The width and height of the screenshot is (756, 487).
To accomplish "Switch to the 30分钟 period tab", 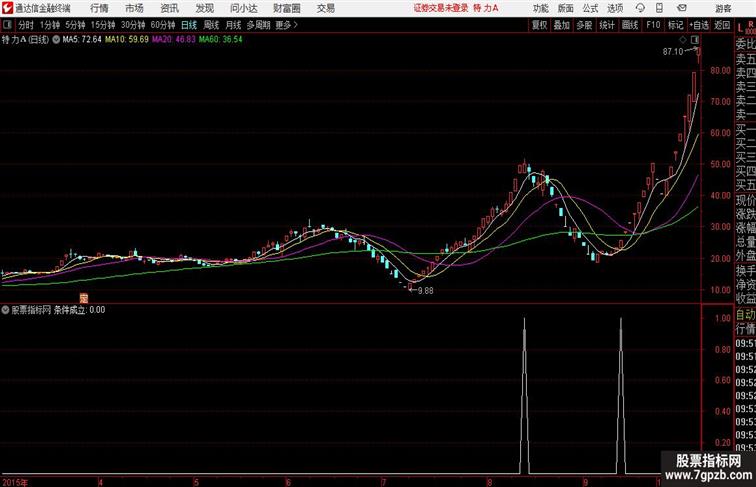I will tap(133, 25).
